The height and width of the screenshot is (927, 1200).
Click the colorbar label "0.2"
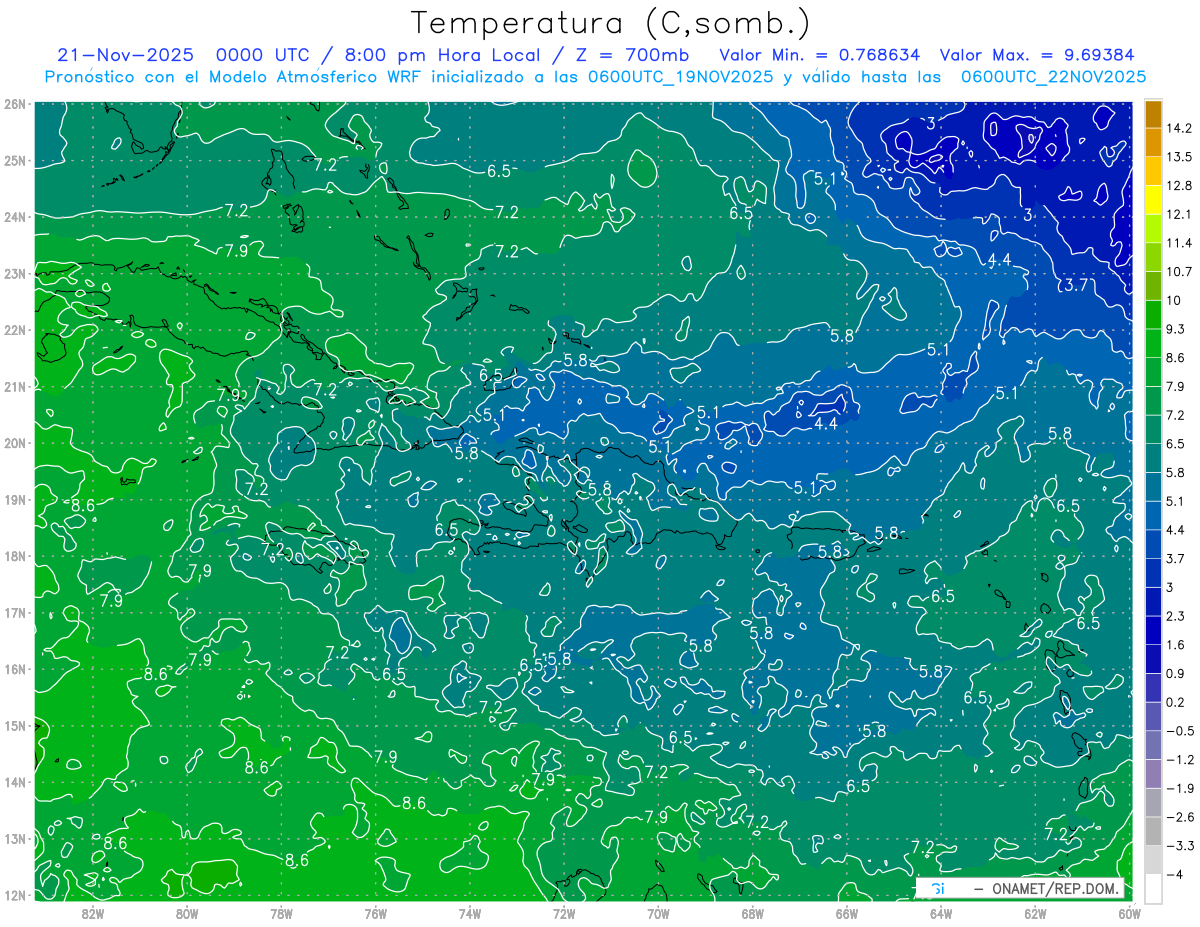click(x=1177, y=702)
